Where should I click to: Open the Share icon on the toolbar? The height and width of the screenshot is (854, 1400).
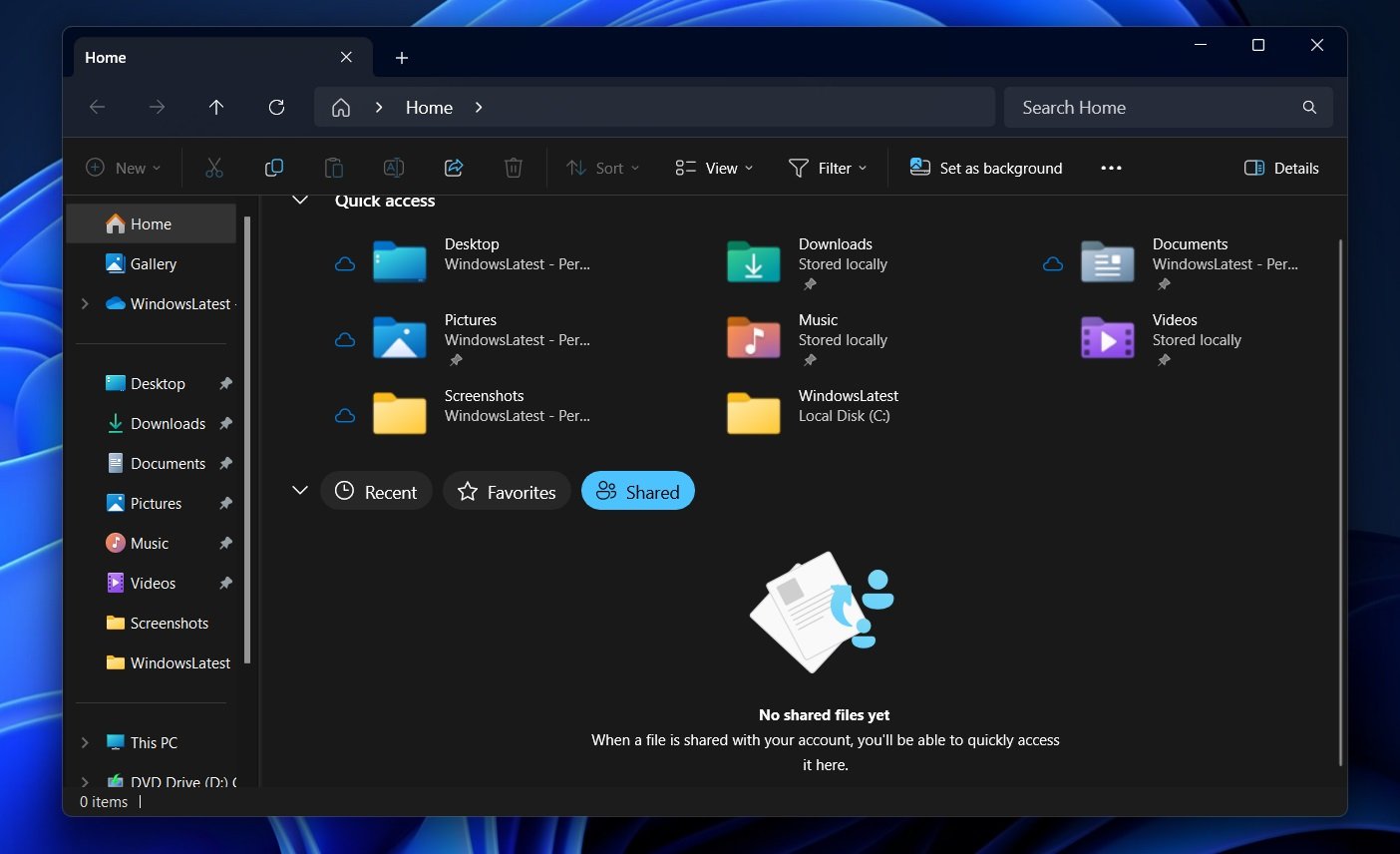[454, 168]
